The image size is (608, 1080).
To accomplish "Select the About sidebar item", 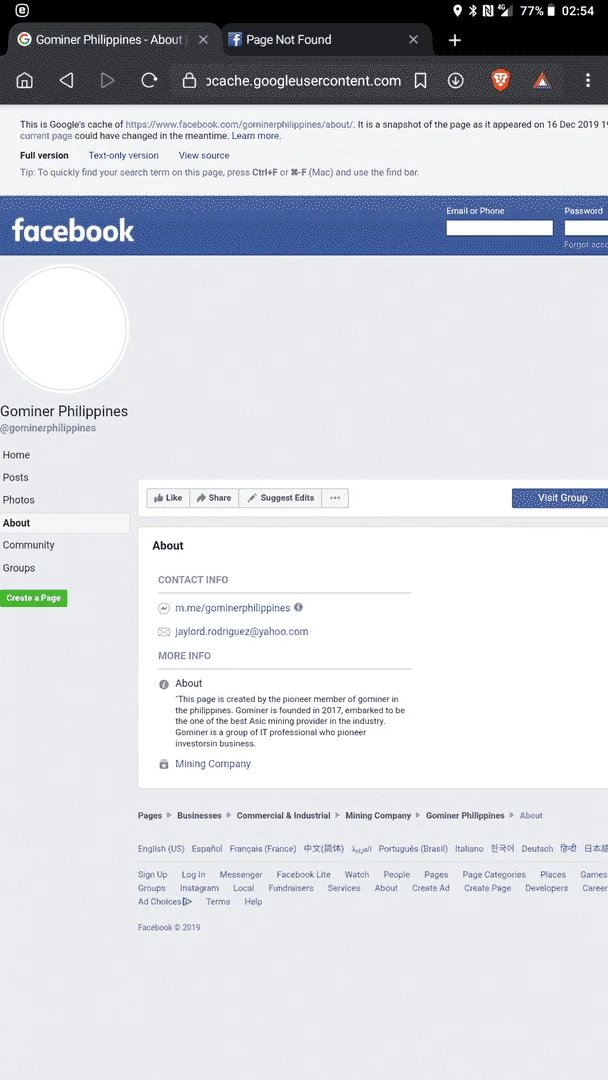I will pyautogui.click(x=65, y=523).
